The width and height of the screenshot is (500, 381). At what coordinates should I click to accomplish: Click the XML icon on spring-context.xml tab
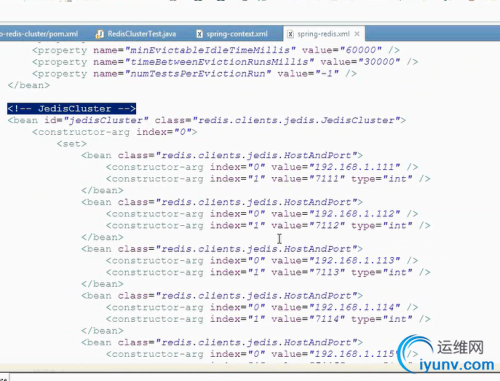[199, 34]
